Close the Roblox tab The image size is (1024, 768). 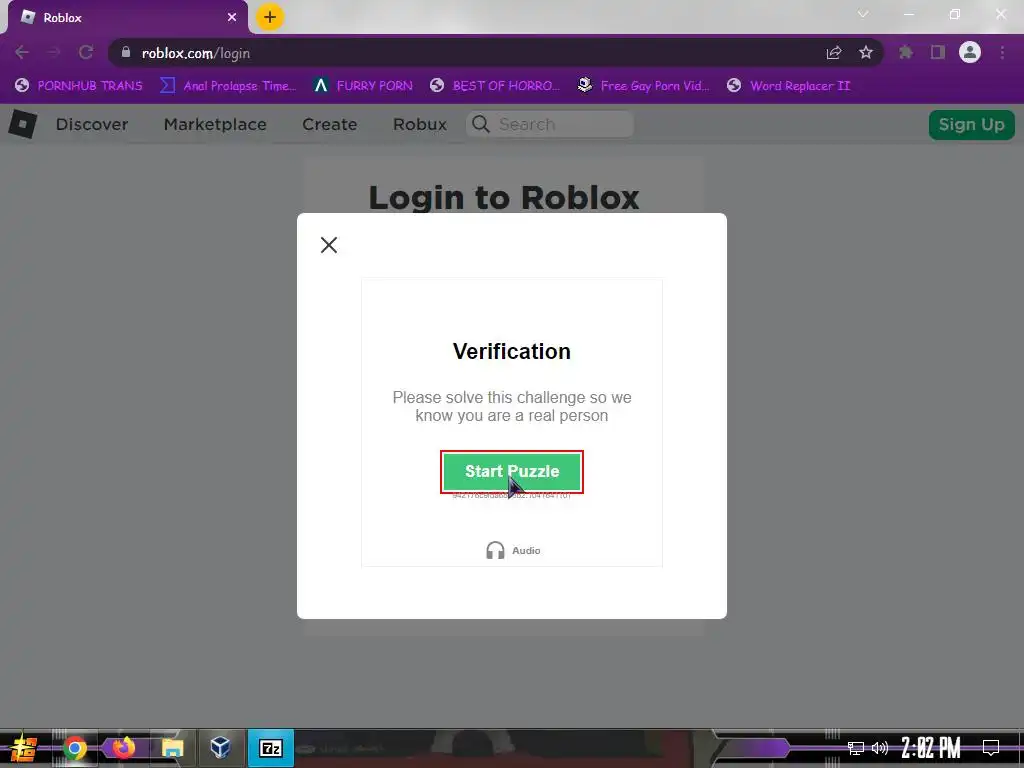click(232, 18)
